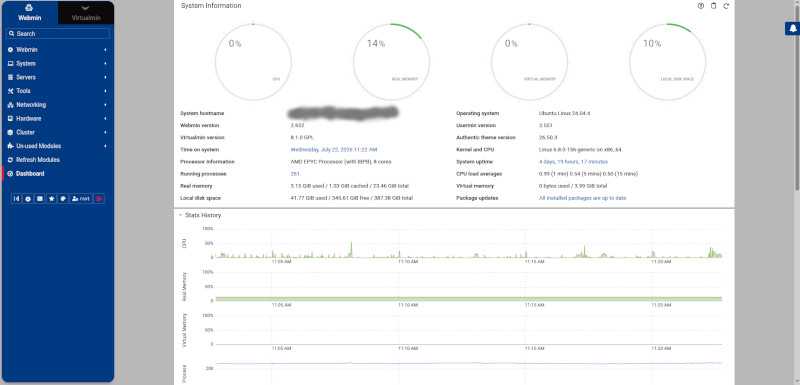
Task: Expand the Servers menu arrow
Action: (x=105, y=78)
